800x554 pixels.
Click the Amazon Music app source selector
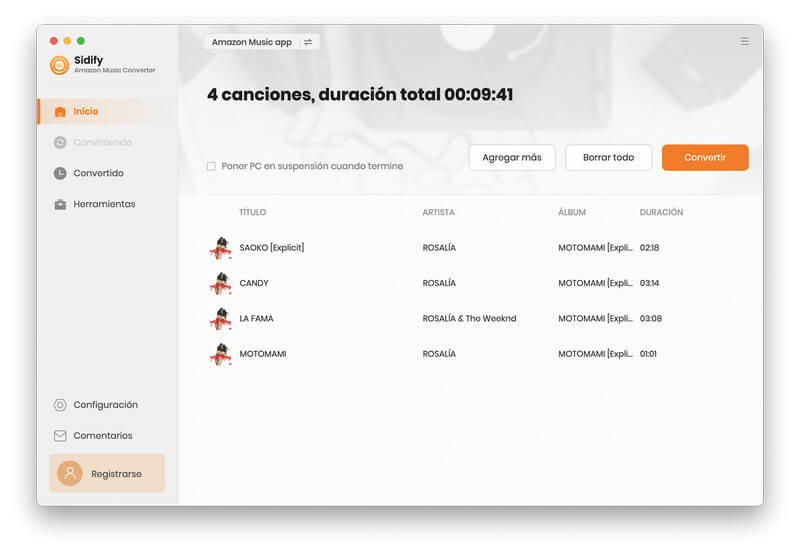262,42
